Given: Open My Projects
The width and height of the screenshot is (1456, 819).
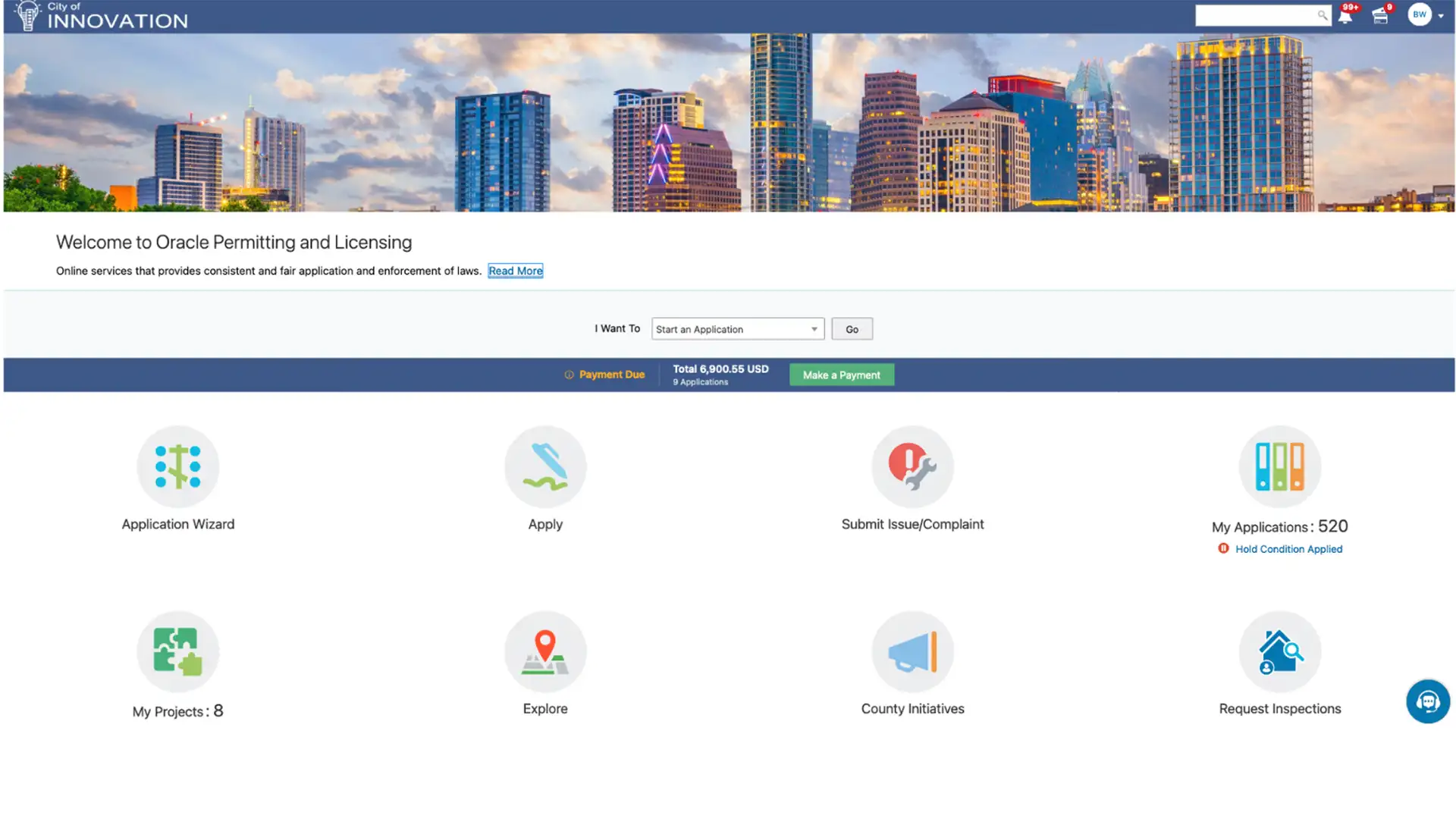Looking at the screenshot, I should [177, 651].
